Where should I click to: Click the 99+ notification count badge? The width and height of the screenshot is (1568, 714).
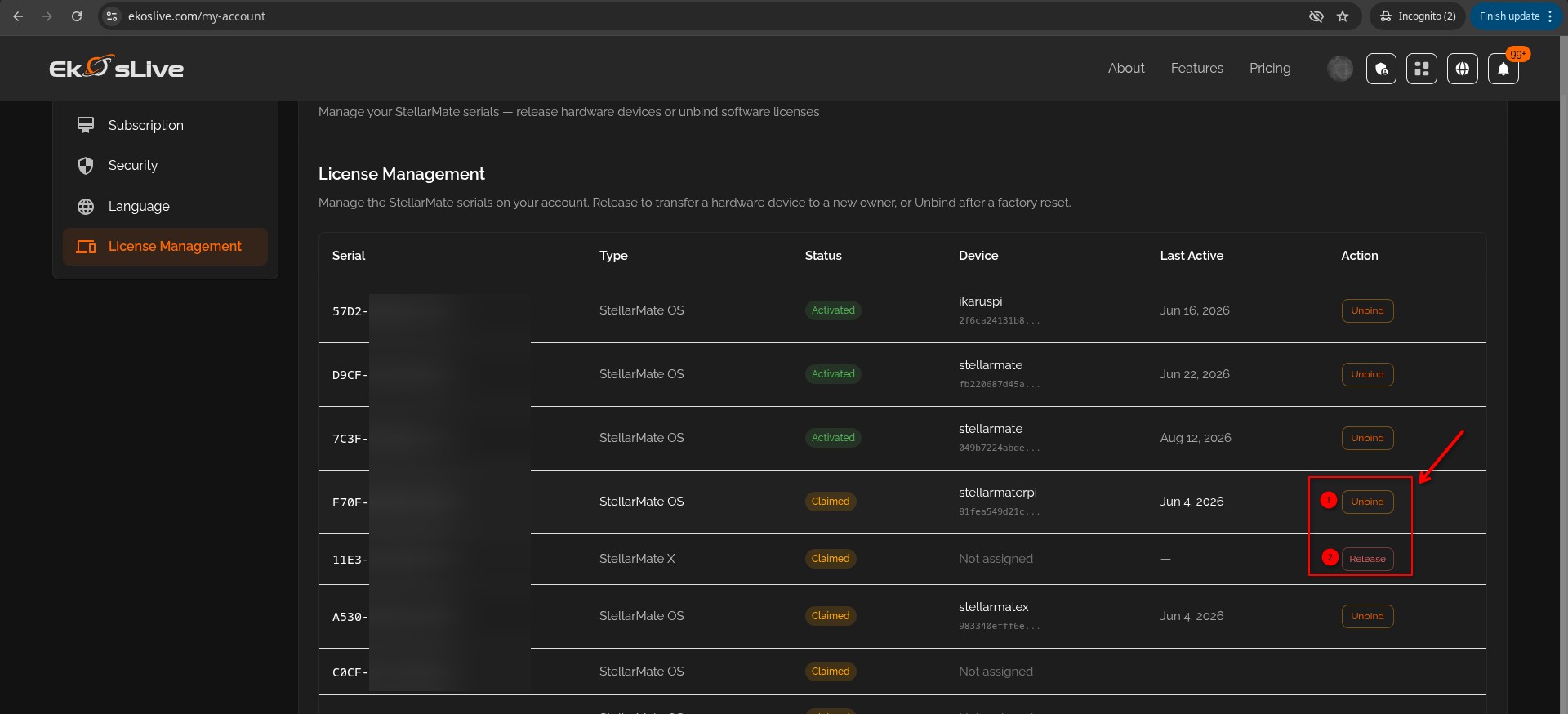1517,55
